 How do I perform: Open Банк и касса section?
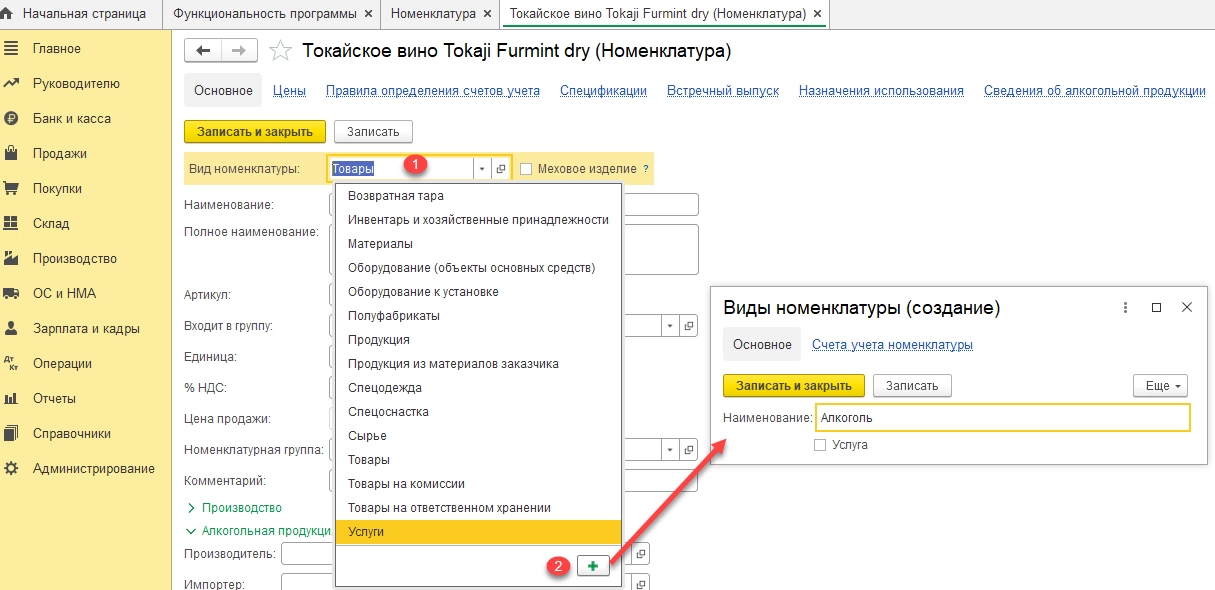72,118
